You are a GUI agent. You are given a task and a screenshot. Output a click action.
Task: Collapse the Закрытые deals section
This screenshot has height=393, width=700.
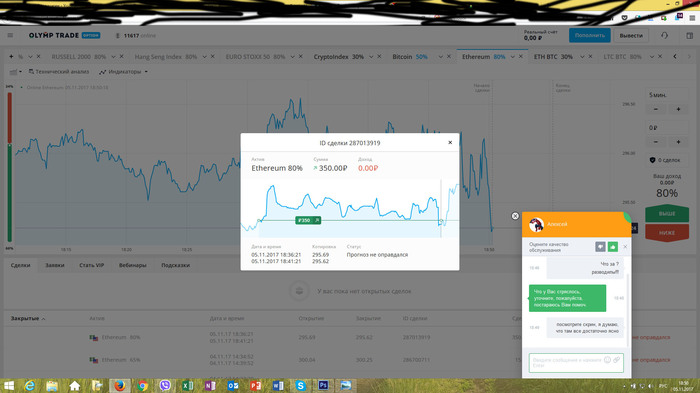pyautogui.click(x=28, y=318)
